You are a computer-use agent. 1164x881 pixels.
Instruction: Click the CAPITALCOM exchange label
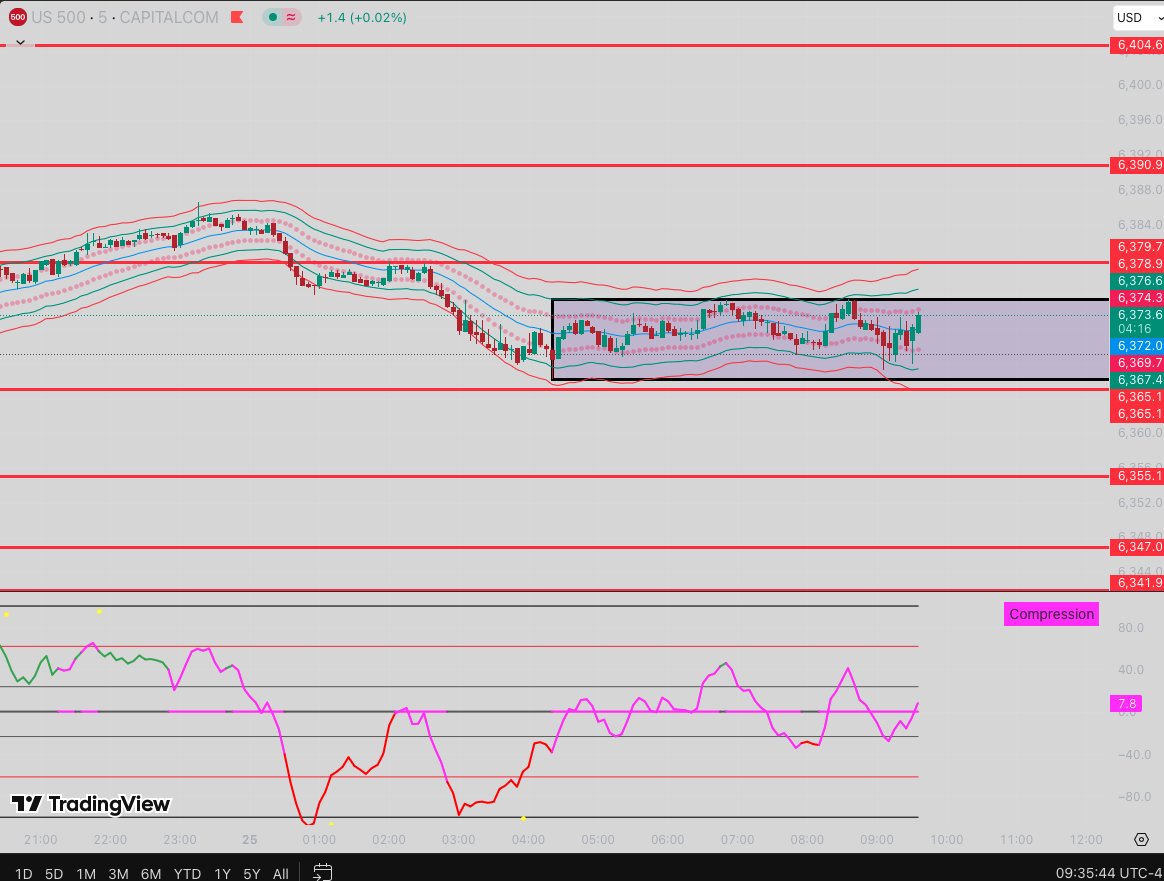coord(169,17)
